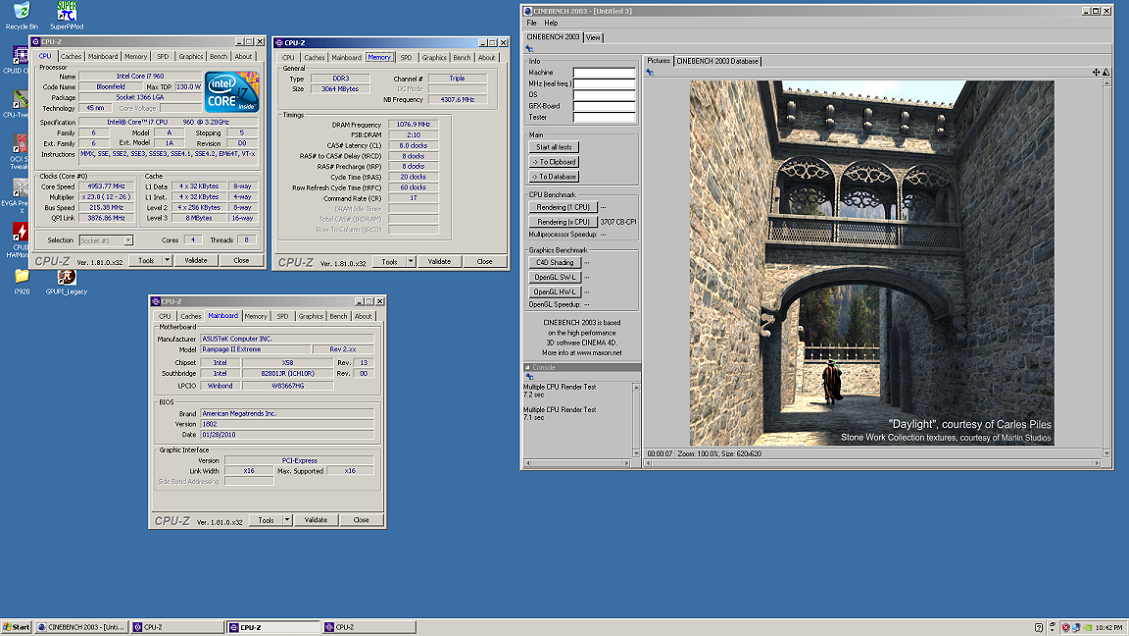Open the Recycle Bin desktop icon
Viewport: 1129px width, 636px height.
tap(22, 14)
